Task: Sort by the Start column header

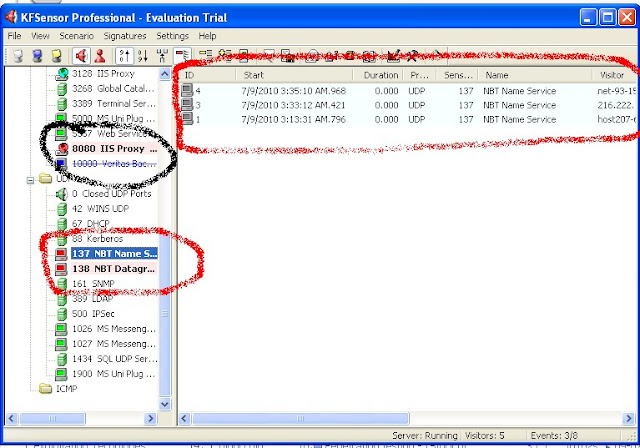Action: [294, 75]
